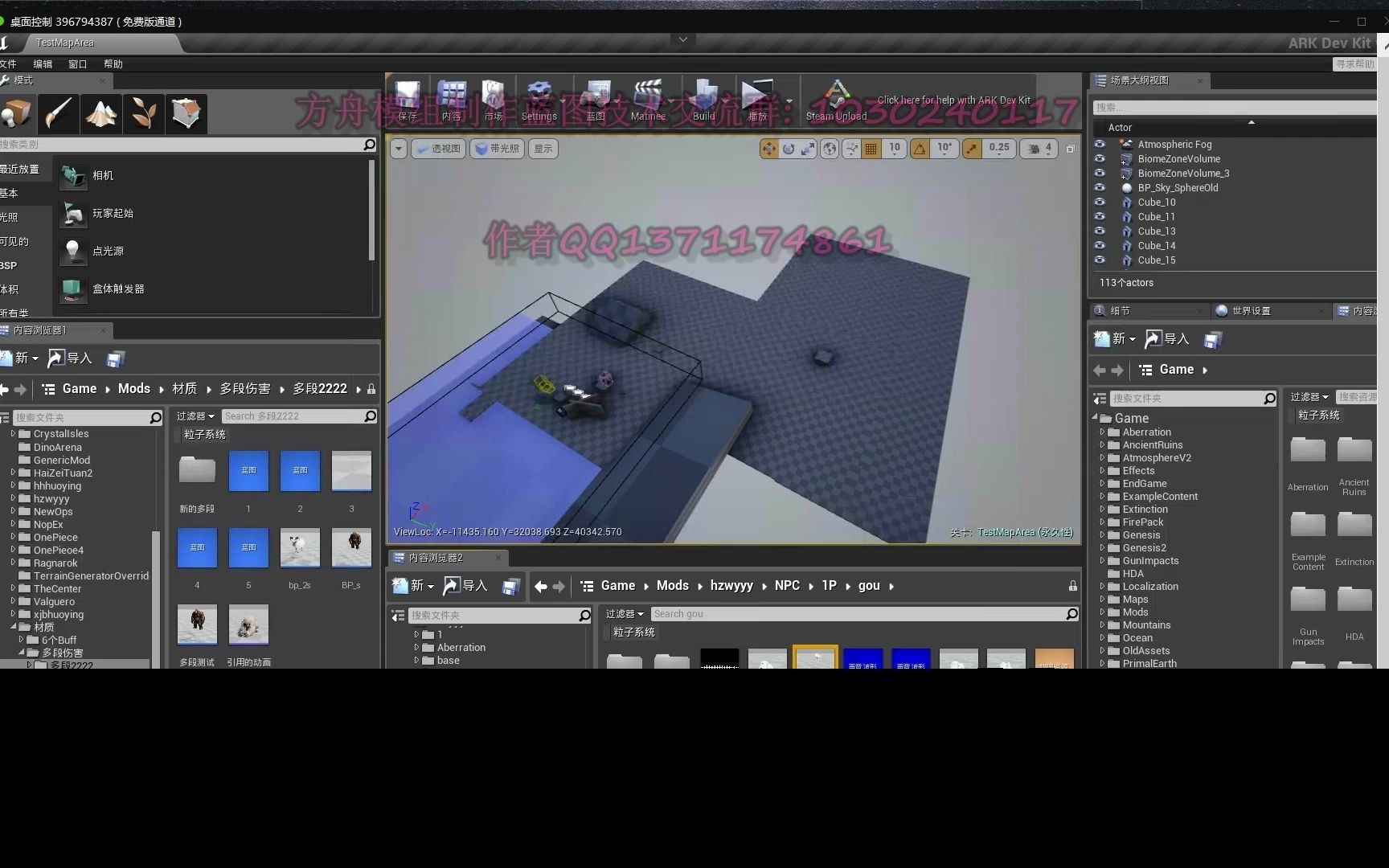Select the 多段测试 particle thumbnail
The width and height of the screenshot is (1389, 868).
pyautogui.click(x=197, y=624)
